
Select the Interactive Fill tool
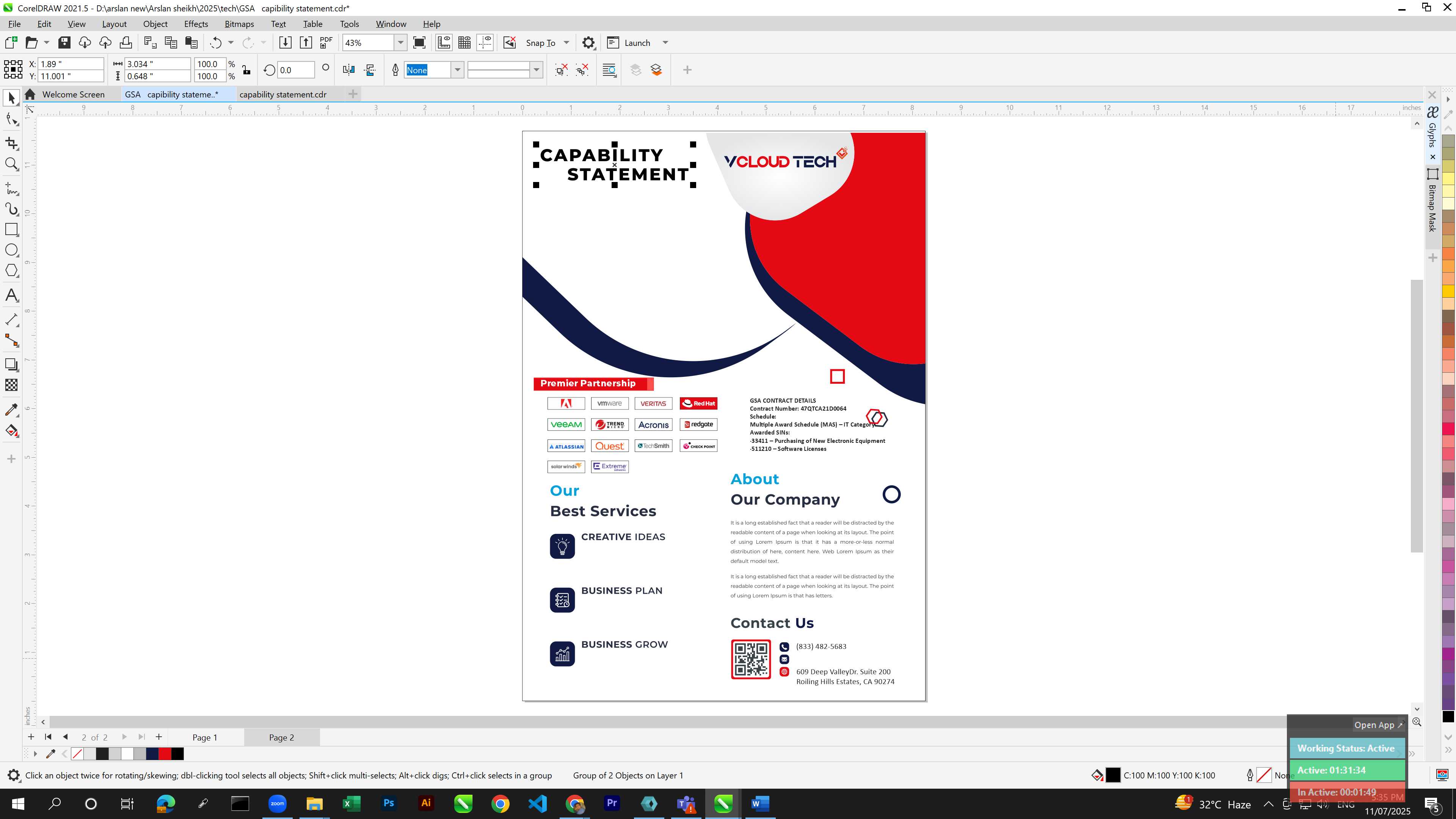(11, 431)
